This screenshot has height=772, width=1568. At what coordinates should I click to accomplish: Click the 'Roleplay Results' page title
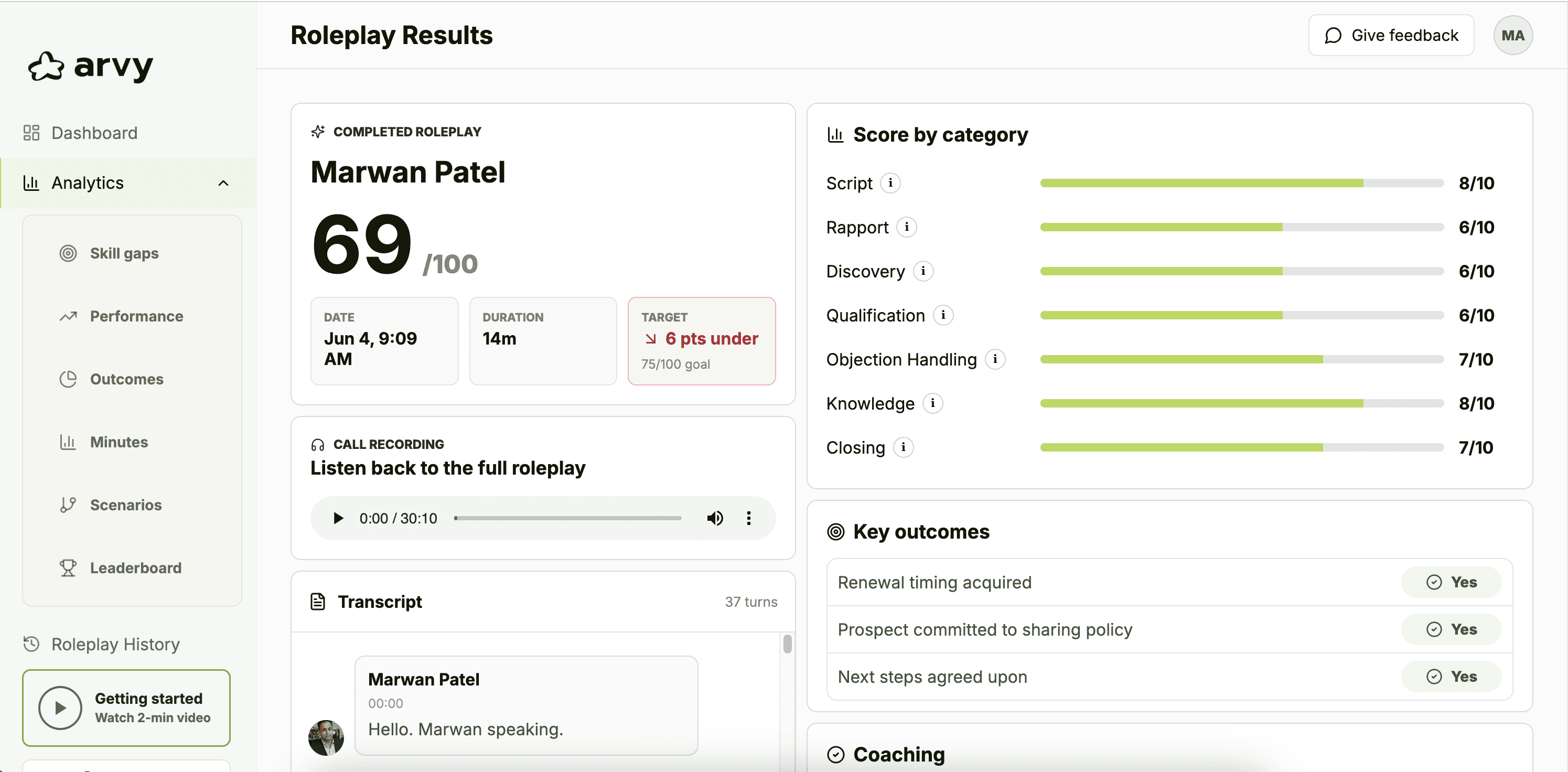tap(391, 35)
